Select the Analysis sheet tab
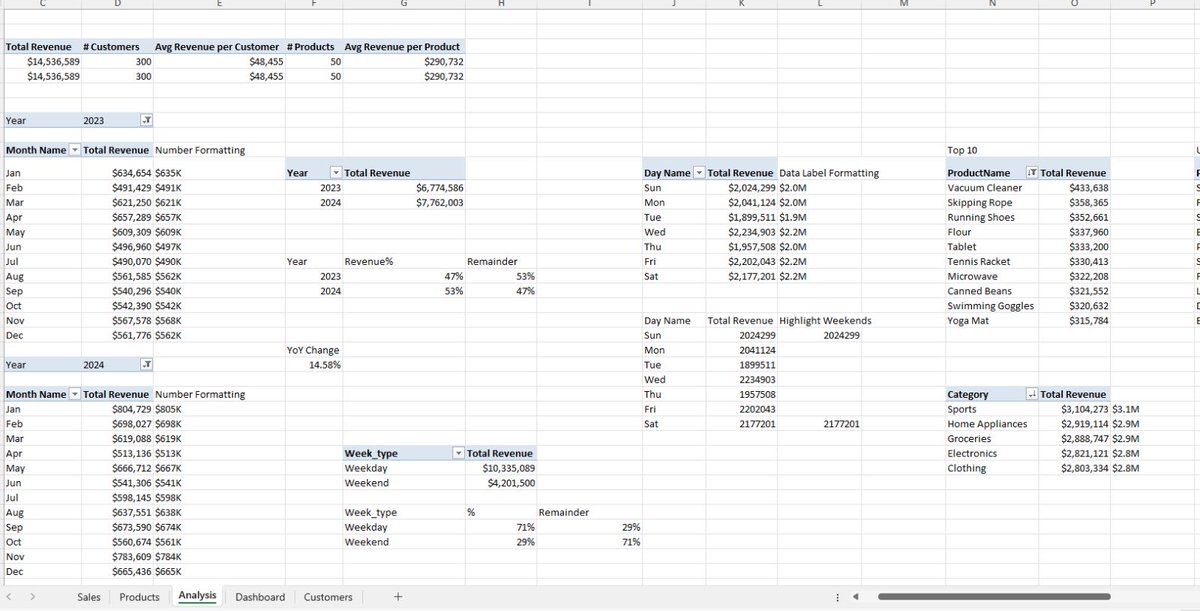 (x=197, y=596)
